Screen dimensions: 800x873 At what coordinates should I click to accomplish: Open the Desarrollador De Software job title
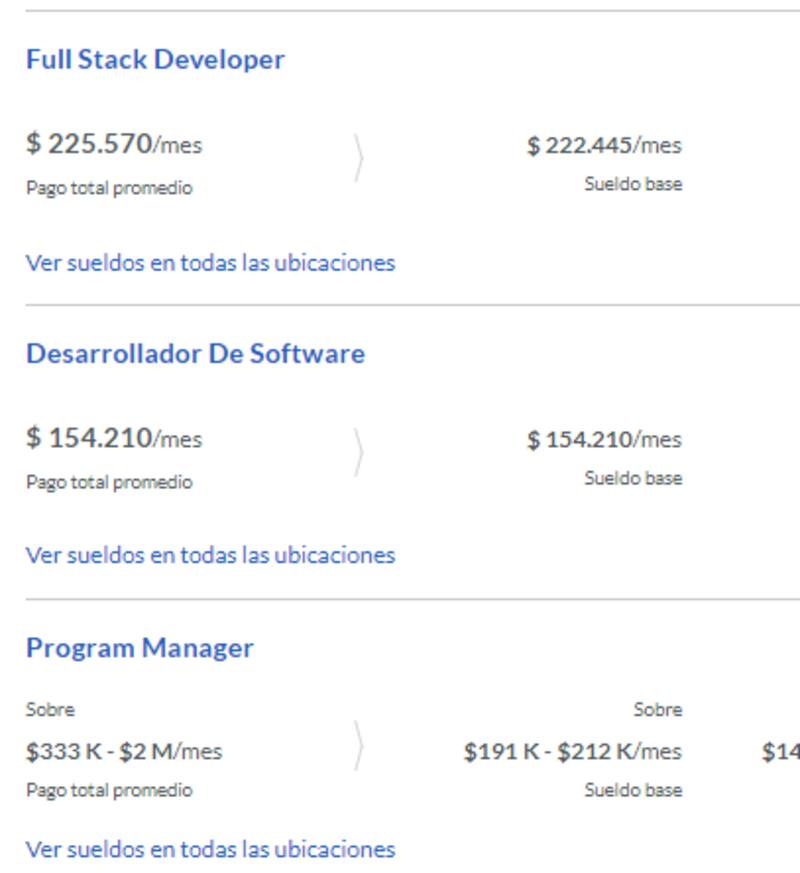195,353
